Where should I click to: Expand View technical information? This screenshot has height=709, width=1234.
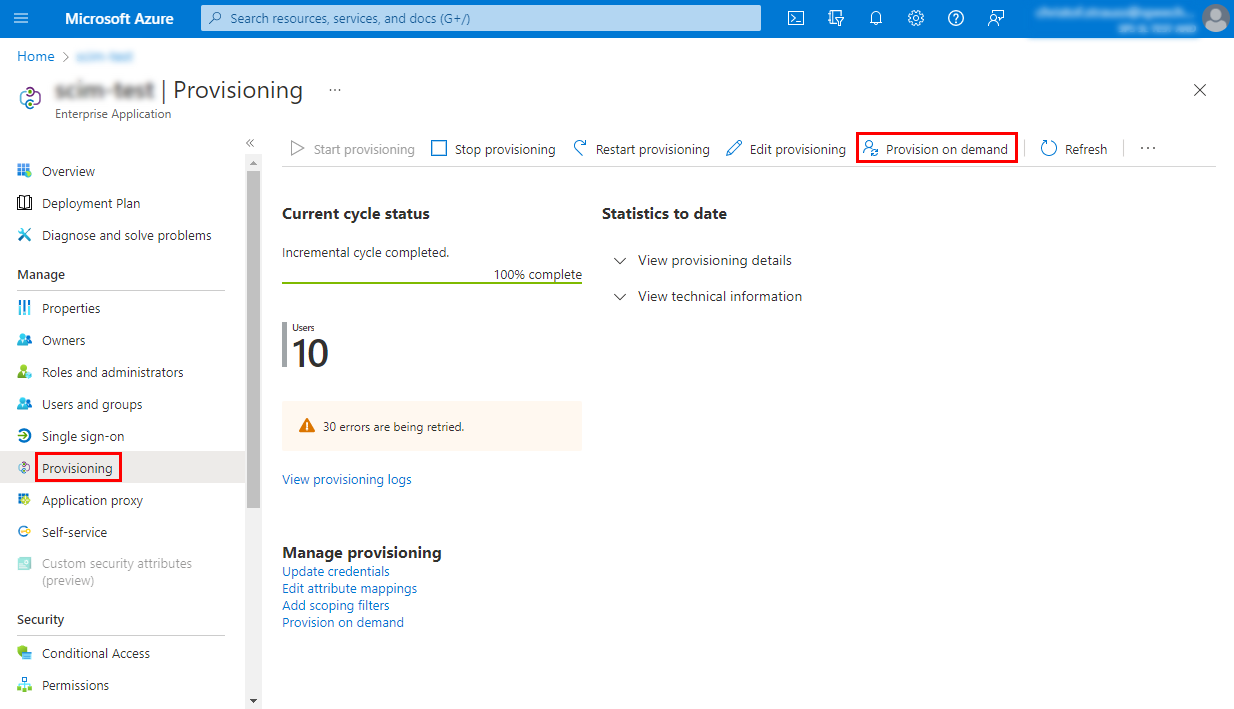click(708, 296)
